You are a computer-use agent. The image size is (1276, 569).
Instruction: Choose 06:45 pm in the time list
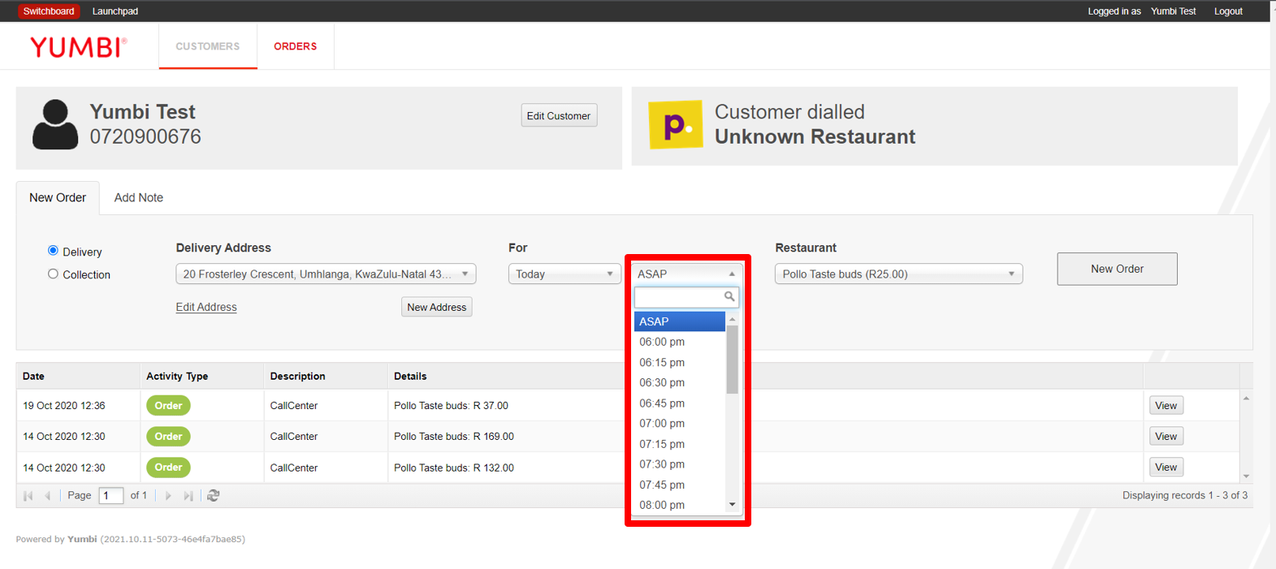point(680,403)
